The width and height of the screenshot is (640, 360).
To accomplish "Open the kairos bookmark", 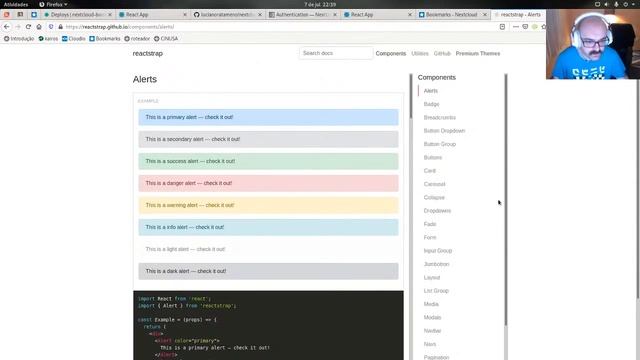I will (x=48, y=39).
